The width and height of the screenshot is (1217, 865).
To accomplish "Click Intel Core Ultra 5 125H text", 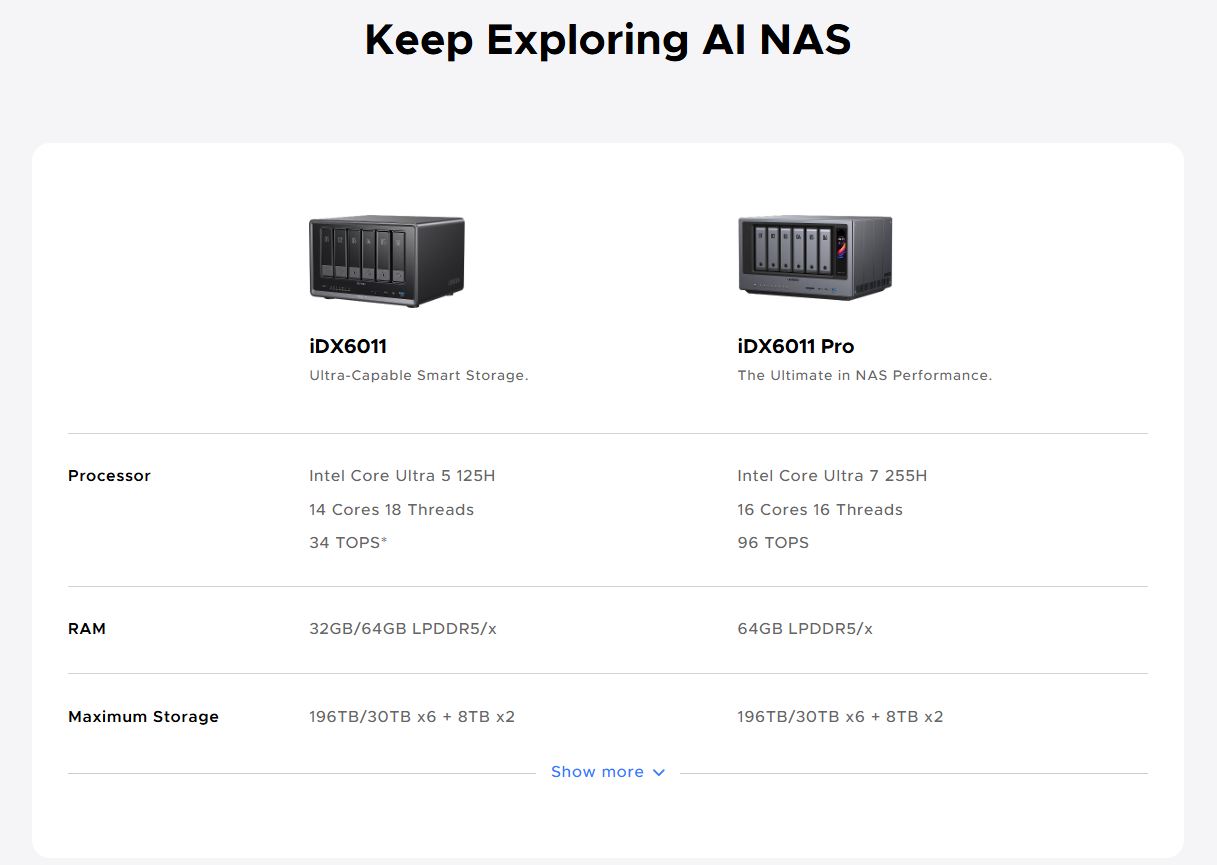I will click(x=402, y=476).
